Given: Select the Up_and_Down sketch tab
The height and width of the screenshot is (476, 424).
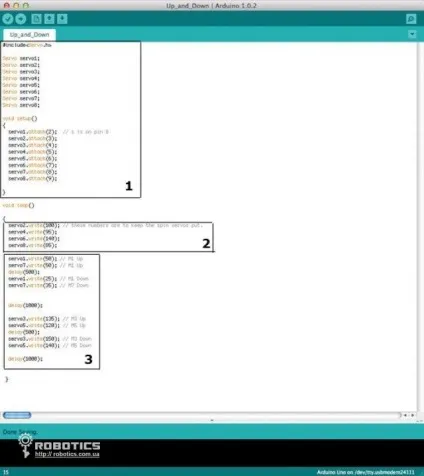Looking at the screenshot, I should tap(29, 35).
